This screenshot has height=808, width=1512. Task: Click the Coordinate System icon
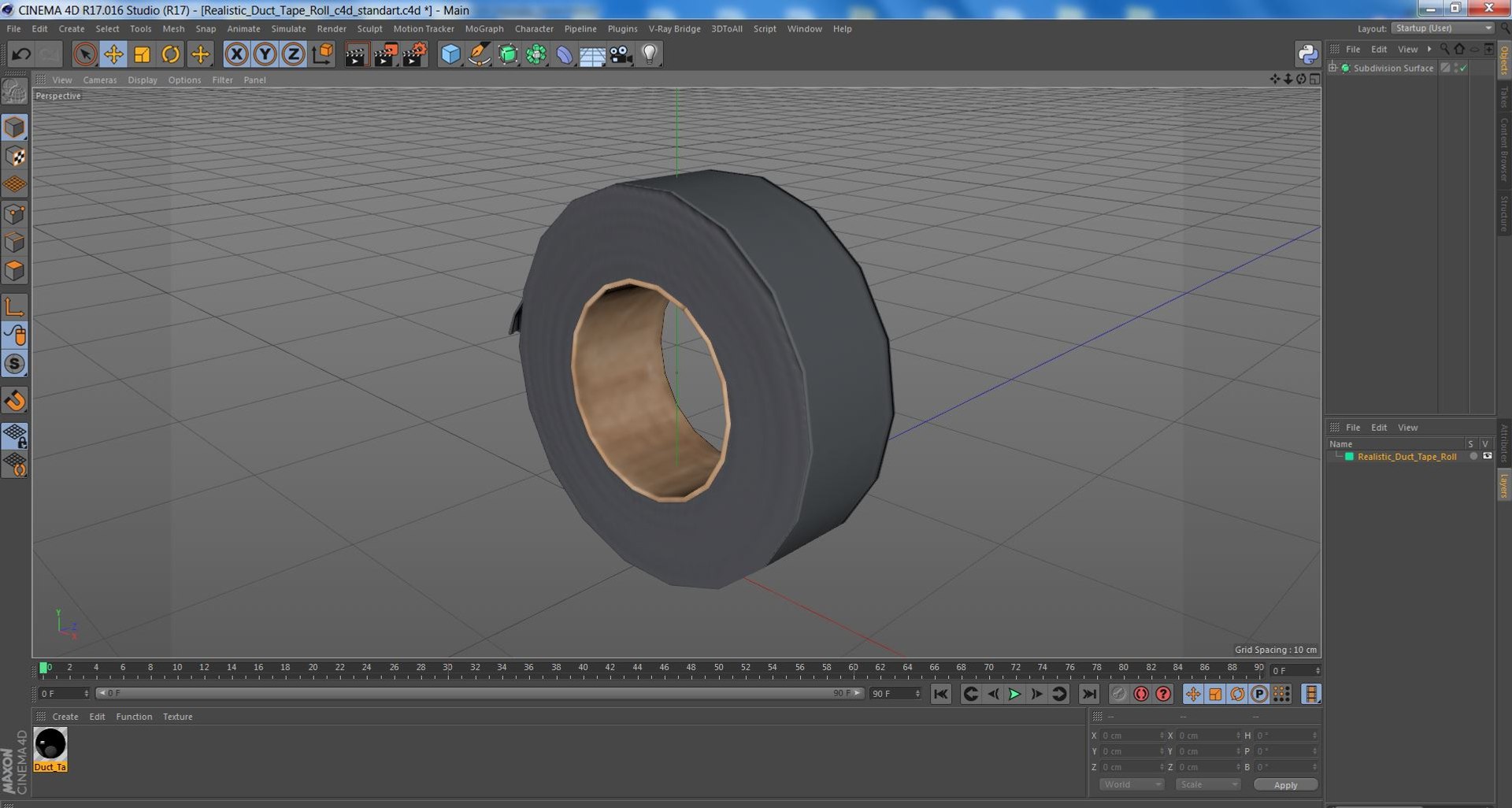tap(322, 54)
